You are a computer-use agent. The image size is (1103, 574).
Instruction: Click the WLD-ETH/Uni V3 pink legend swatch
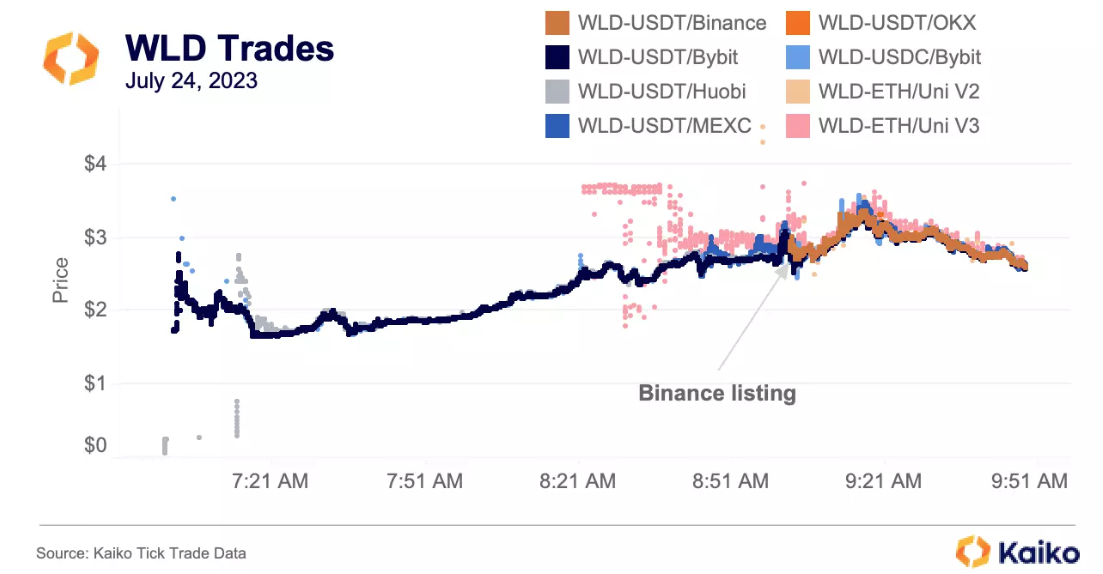[x=796, y=126]
